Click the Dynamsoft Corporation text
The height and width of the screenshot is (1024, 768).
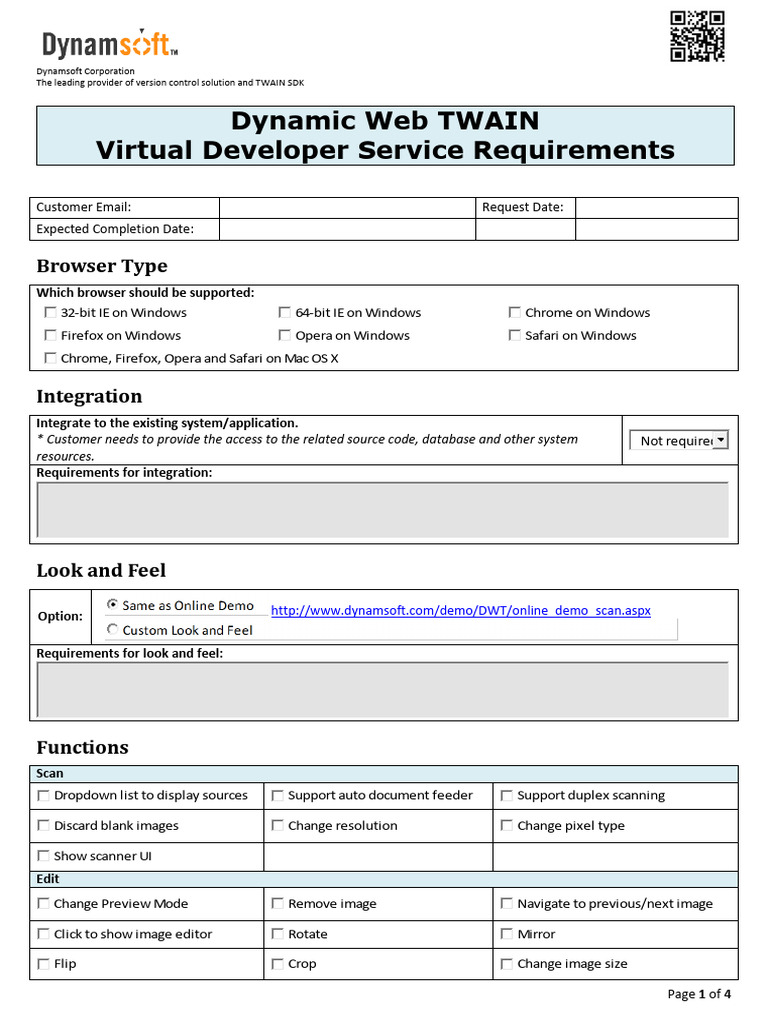[86, 71]
